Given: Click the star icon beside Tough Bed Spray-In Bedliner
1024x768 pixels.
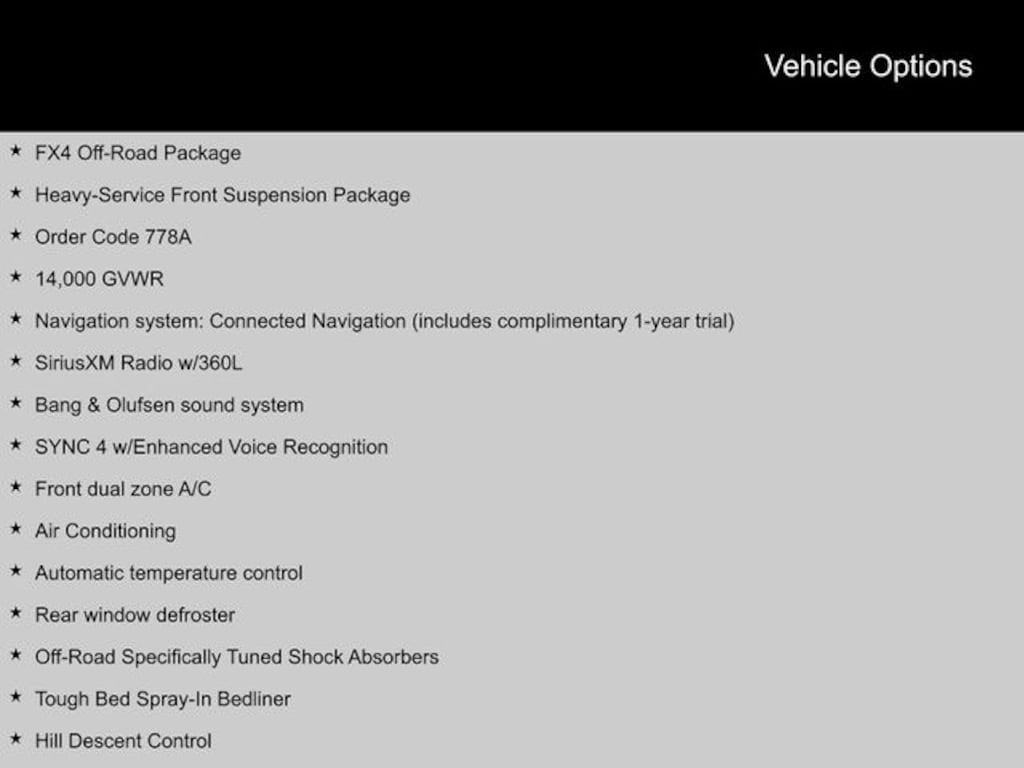Looking at the screenshot, I should pyautogui.click(x=15, y=698).
